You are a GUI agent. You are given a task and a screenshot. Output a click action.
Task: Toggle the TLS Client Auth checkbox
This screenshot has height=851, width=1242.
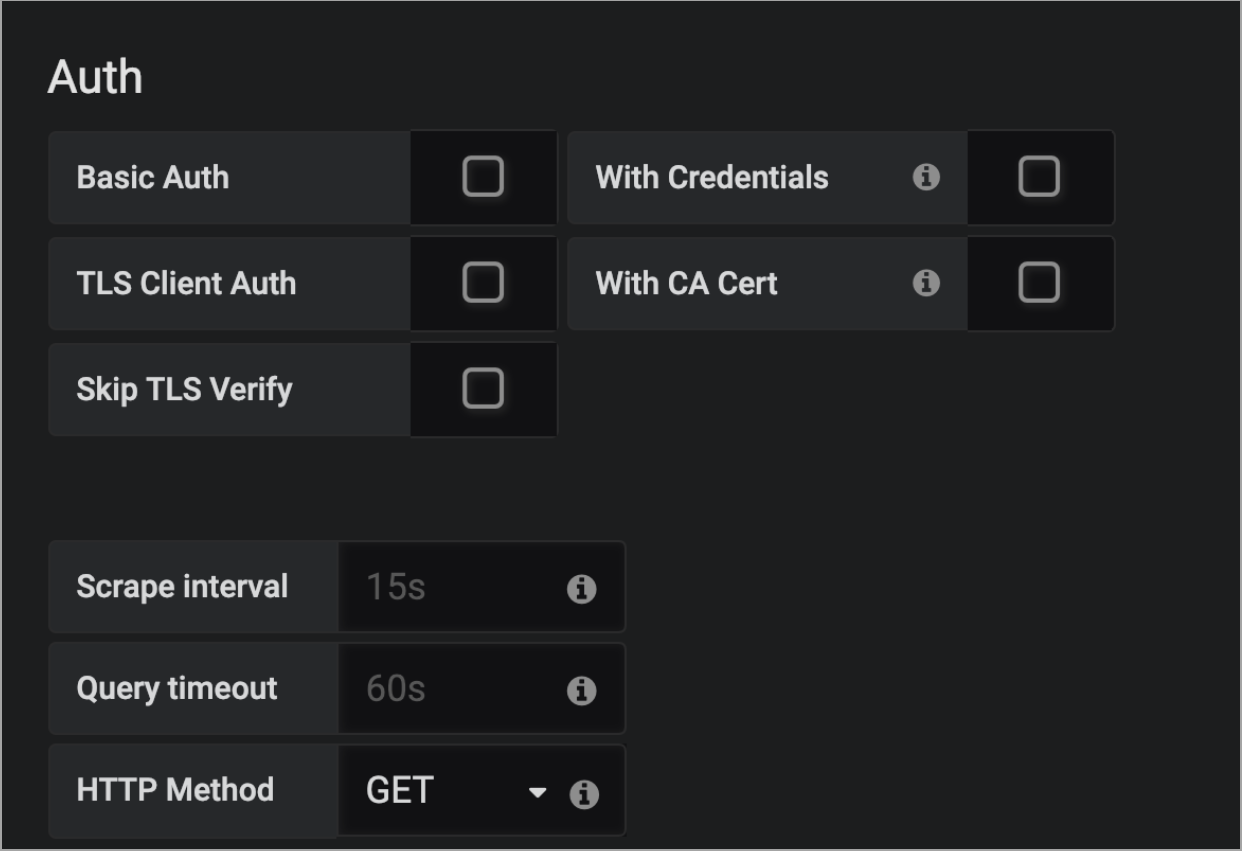[483, 283]
